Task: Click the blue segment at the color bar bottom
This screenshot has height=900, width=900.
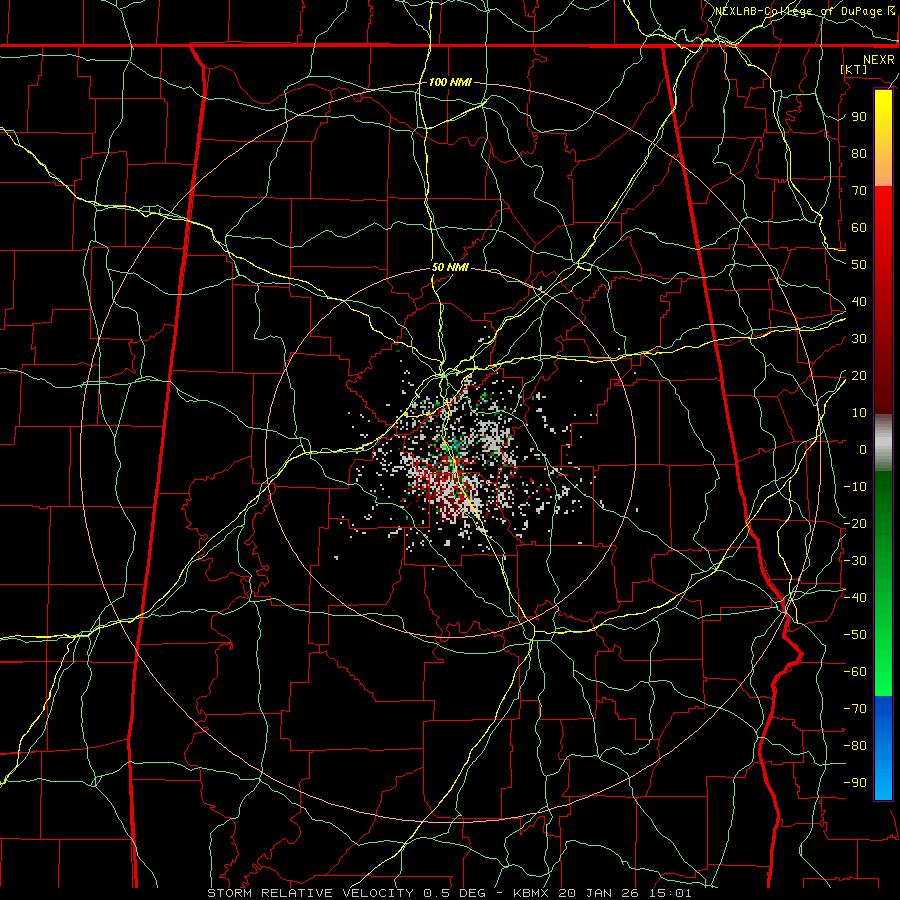Action: 883,748
